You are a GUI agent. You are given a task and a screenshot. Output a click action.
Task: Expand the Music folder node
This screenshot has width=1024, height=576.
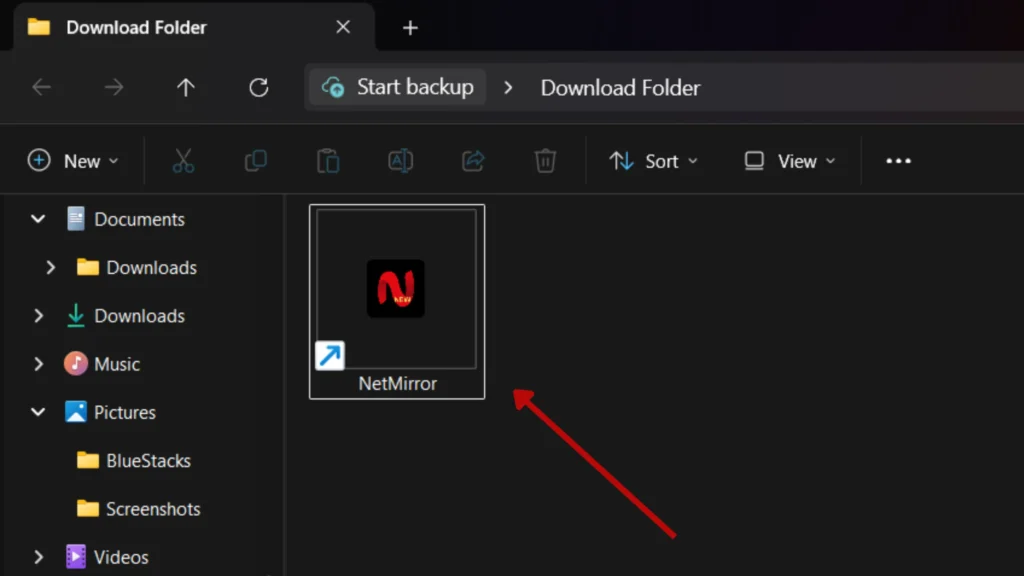(39, 364)
